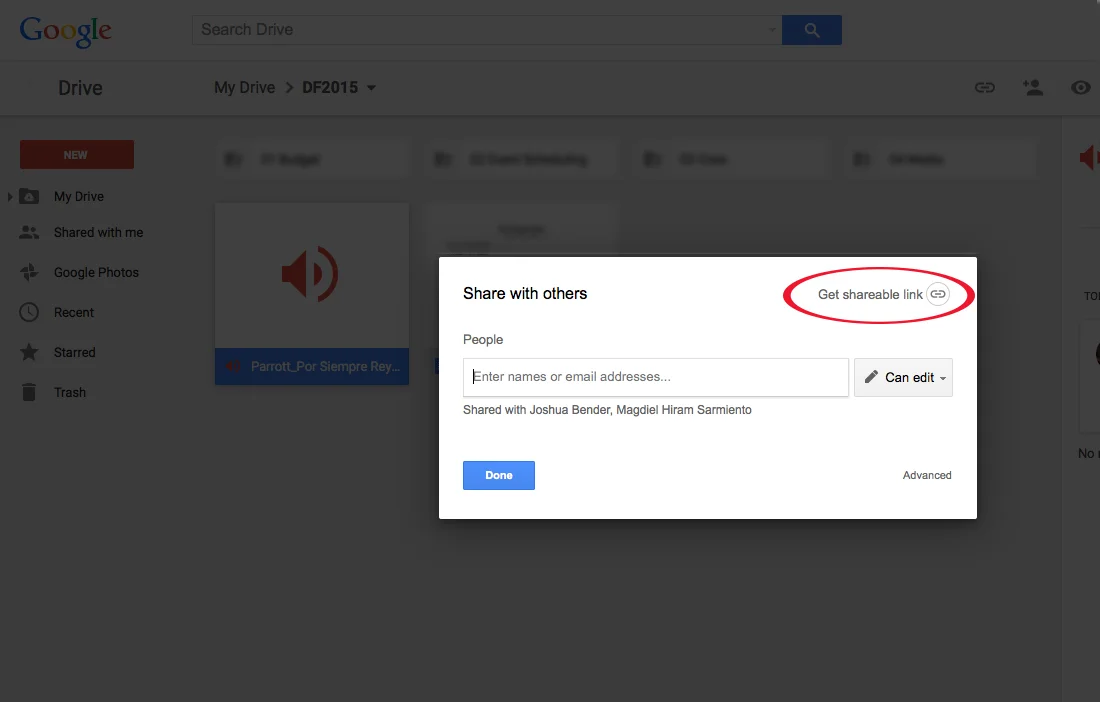Viewport: 1100px width, 702px height.
Task: Click the third blurred folder in row
Action: click(x=731, y=160)
